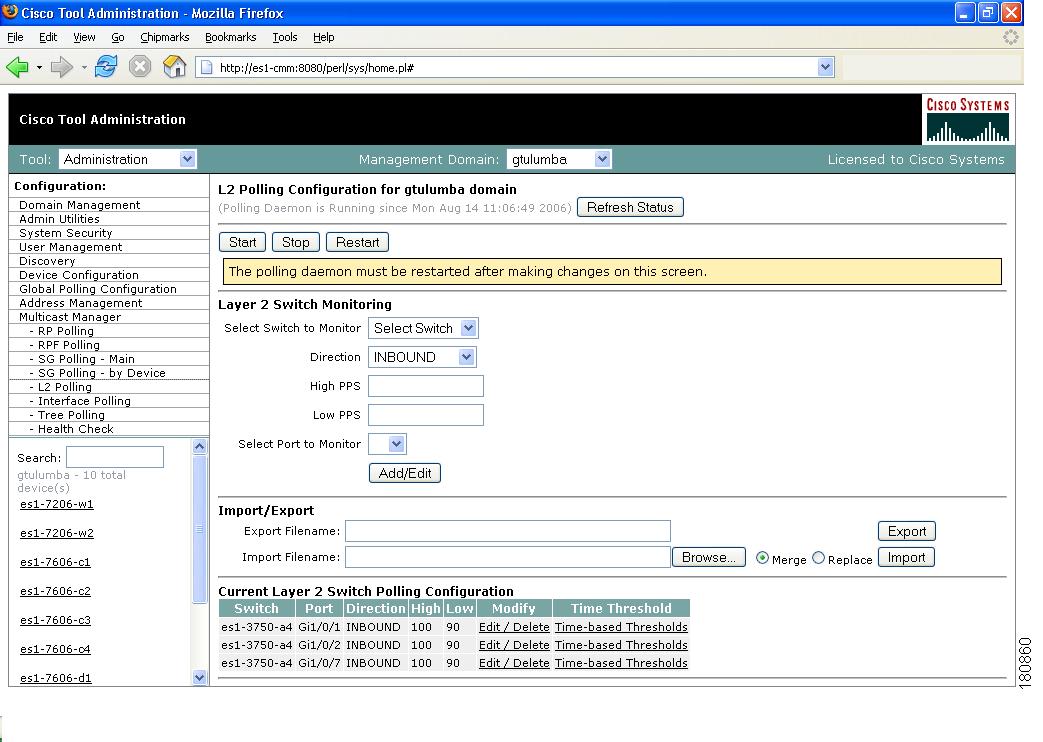The height and width of the screenshot is (742, 1043).
Task: Click the Firefox icon in the title bar
Action: pyautogui.click(x=9, y=12)
